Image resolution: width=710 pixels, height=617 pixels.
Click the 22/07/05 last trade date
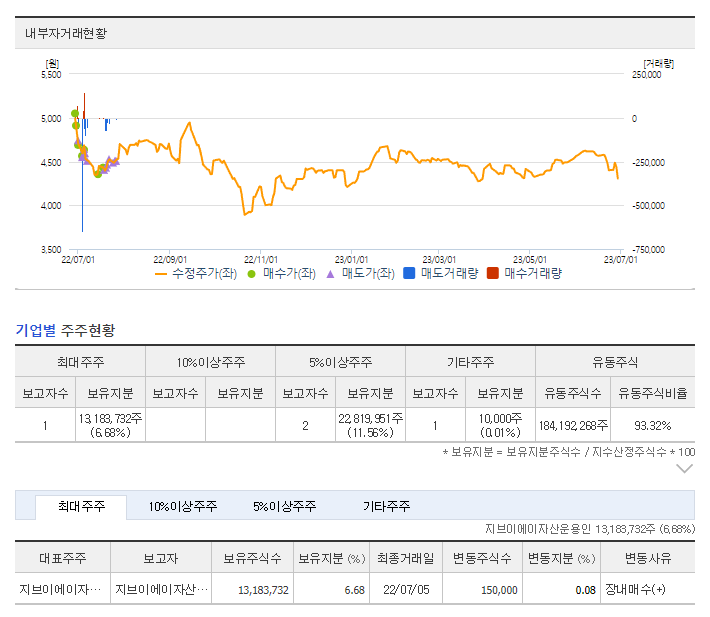tap(406, 589)
